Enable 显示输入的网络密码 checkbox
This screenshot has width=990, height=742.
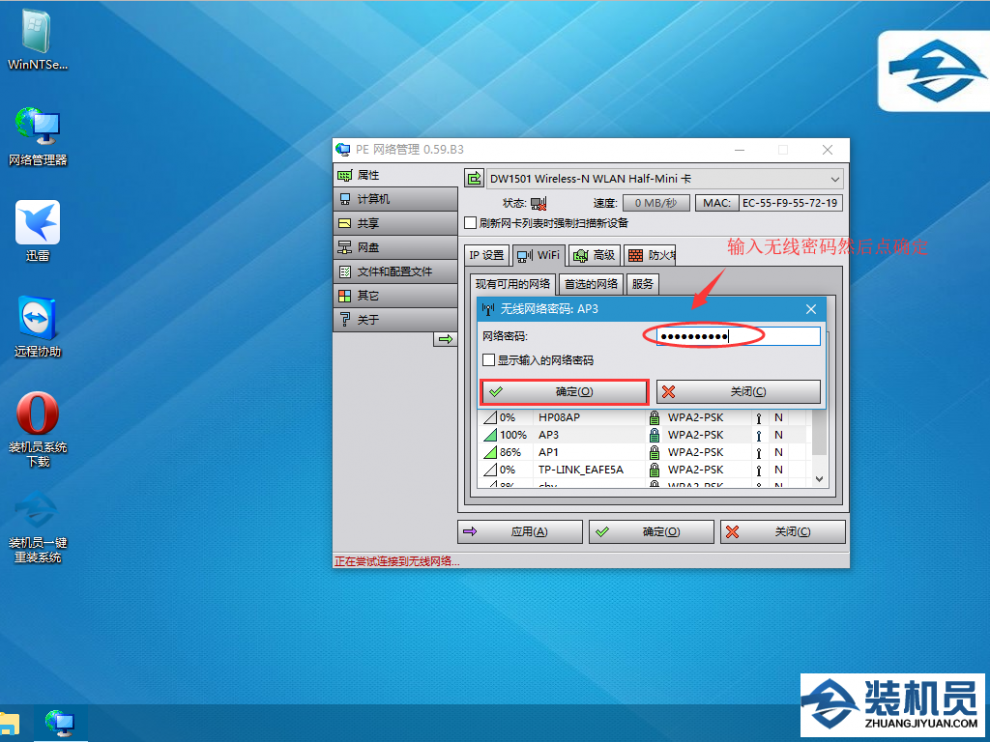[488, 360]
